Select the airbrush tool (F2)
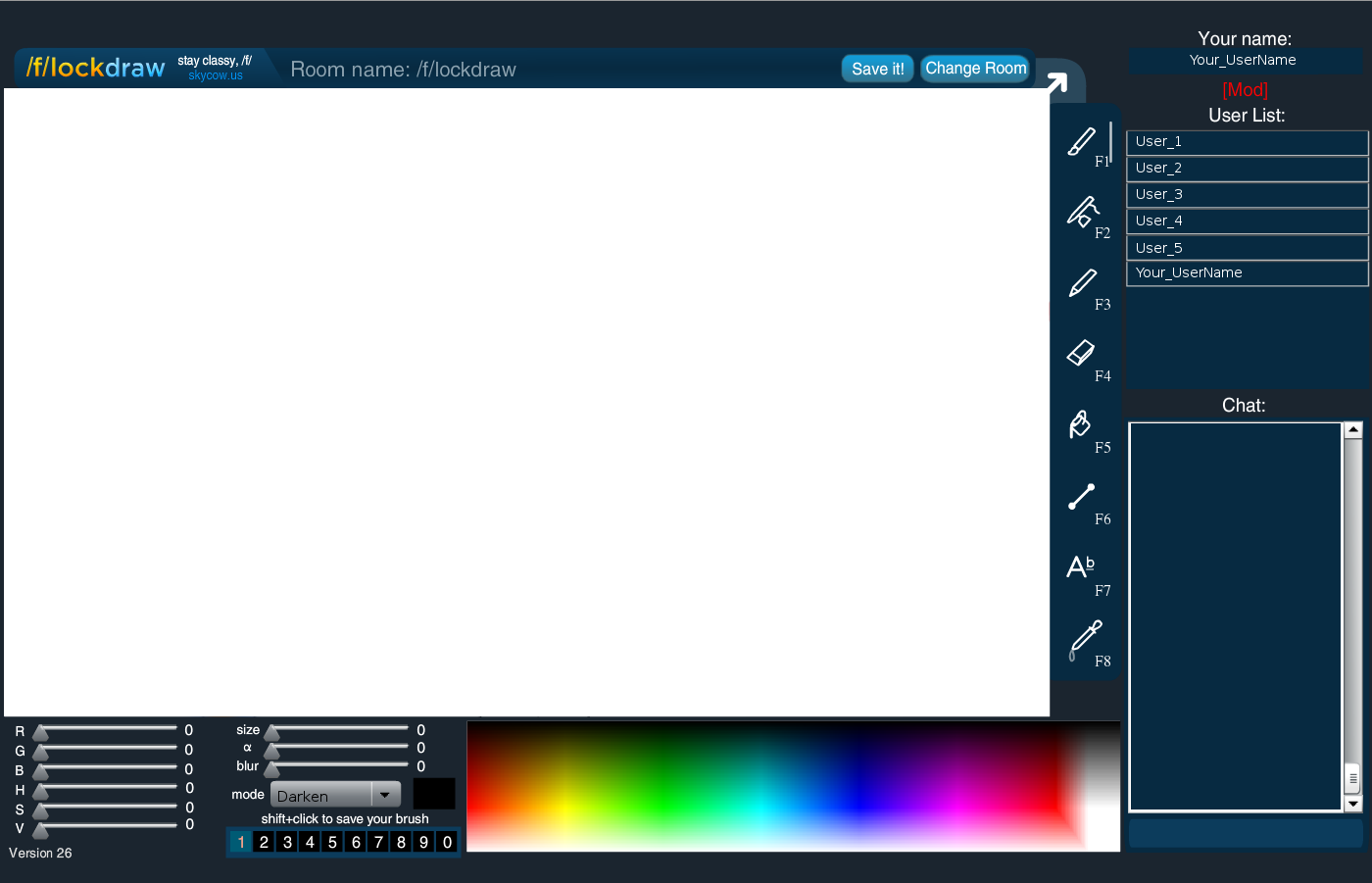Screen dimensions: 1372x883 click(x=1083, y=215)
